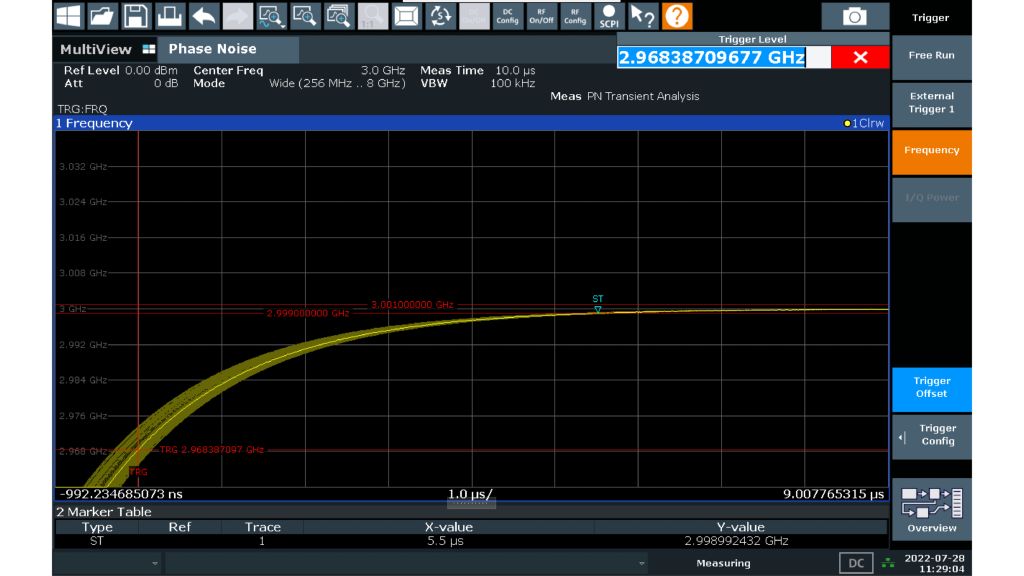The width and height of the screenshot is (1024, 576).
Task: Open the orange help question mark
Action: [x=677, y=16]
